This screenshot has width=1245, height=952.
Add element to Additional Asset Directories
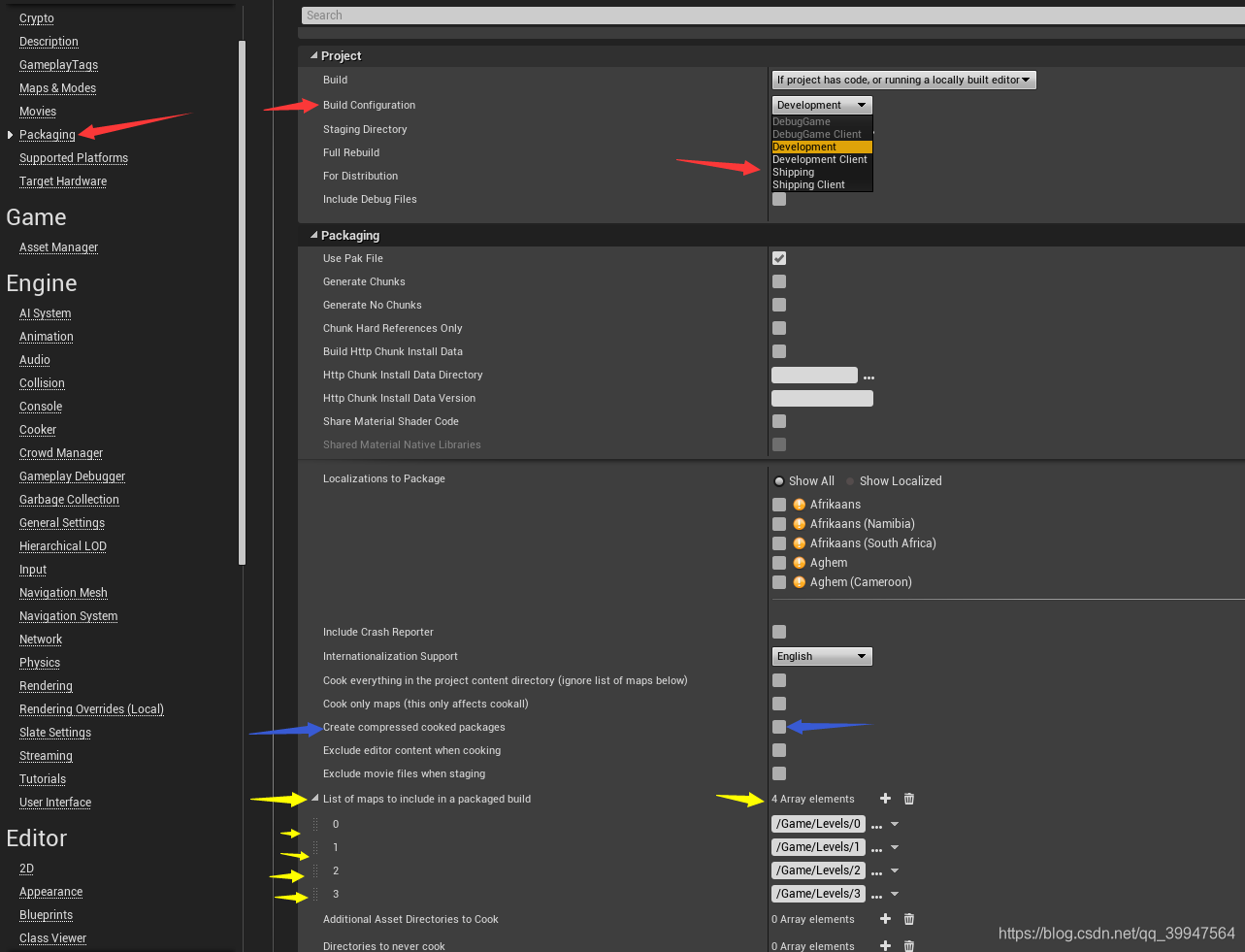coord(885,919)
